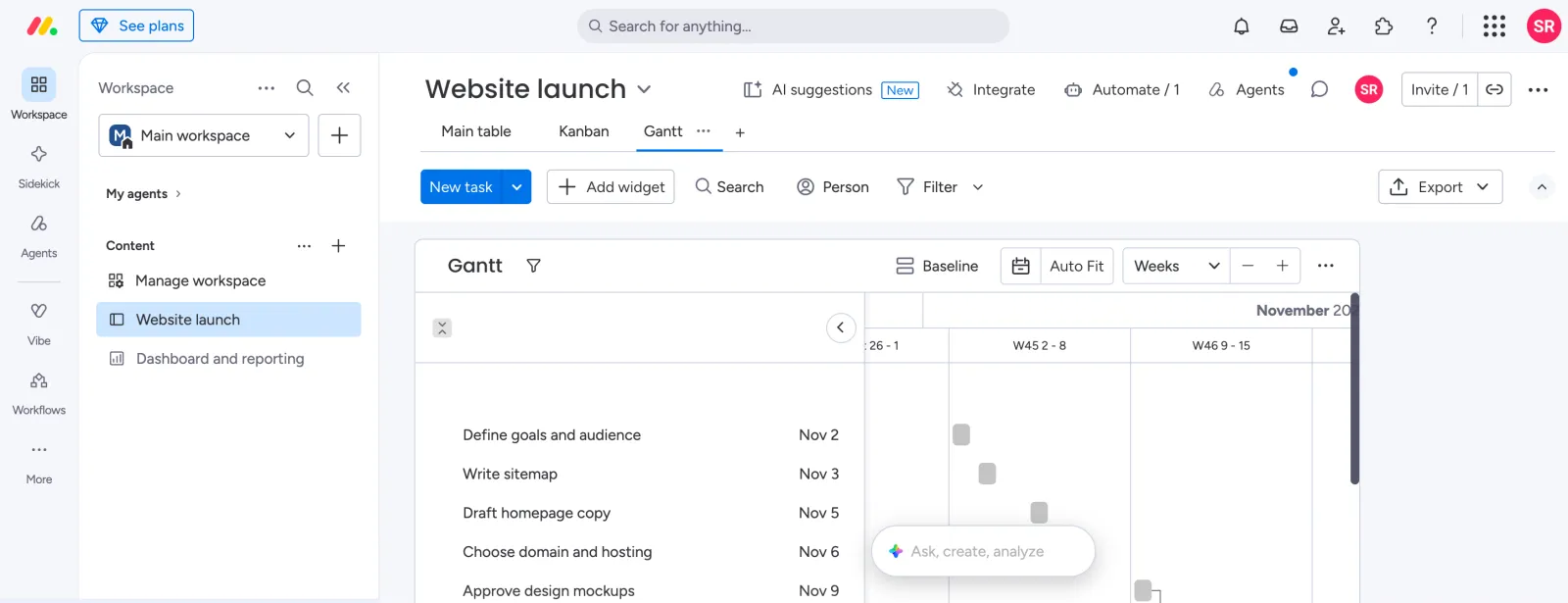
Task: Select the Gantt view tab
Action: [663, 131]
